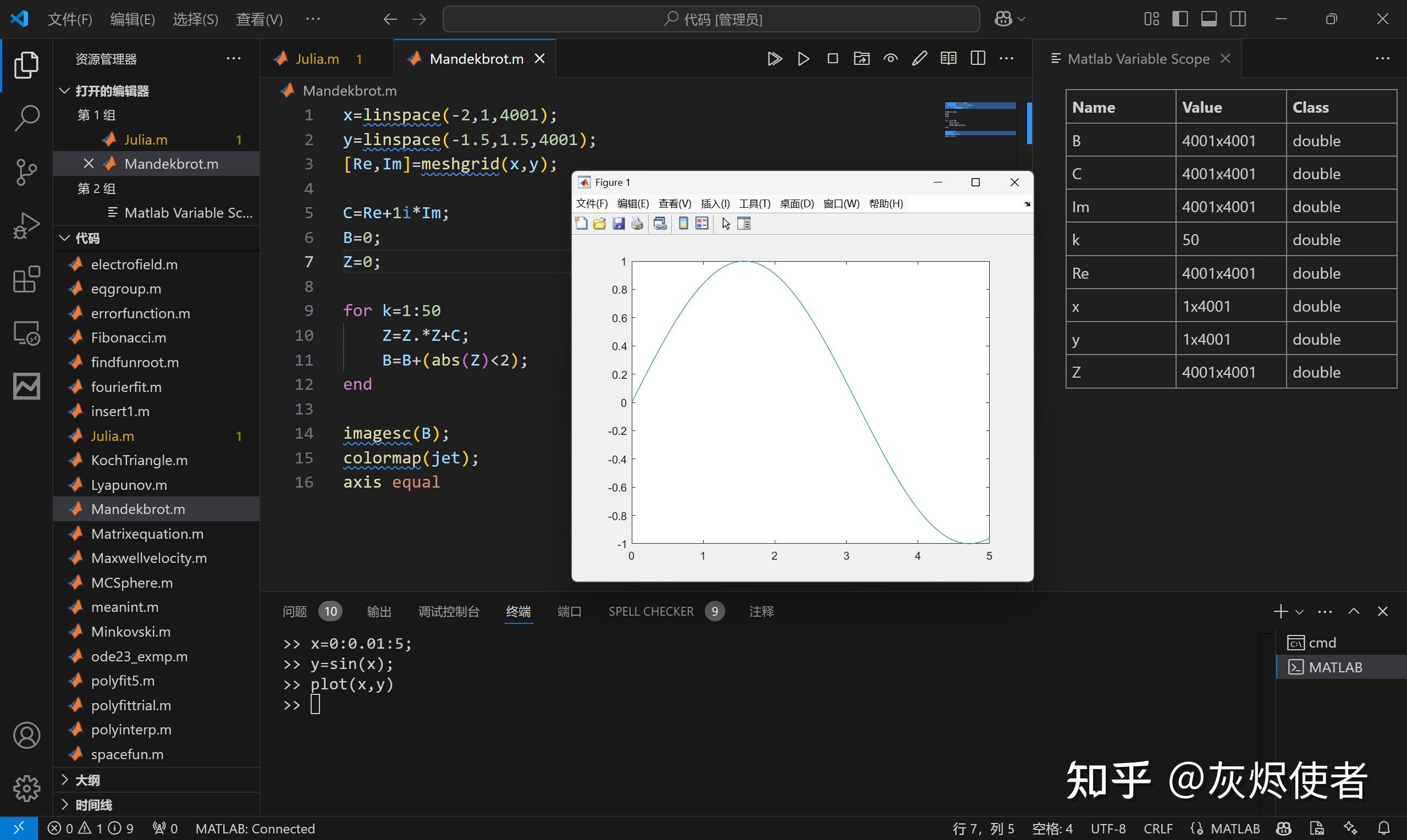Open the Search view in the activity bar
The width and height of the screenshot is (1407, 840).
[x=26, y=118]
